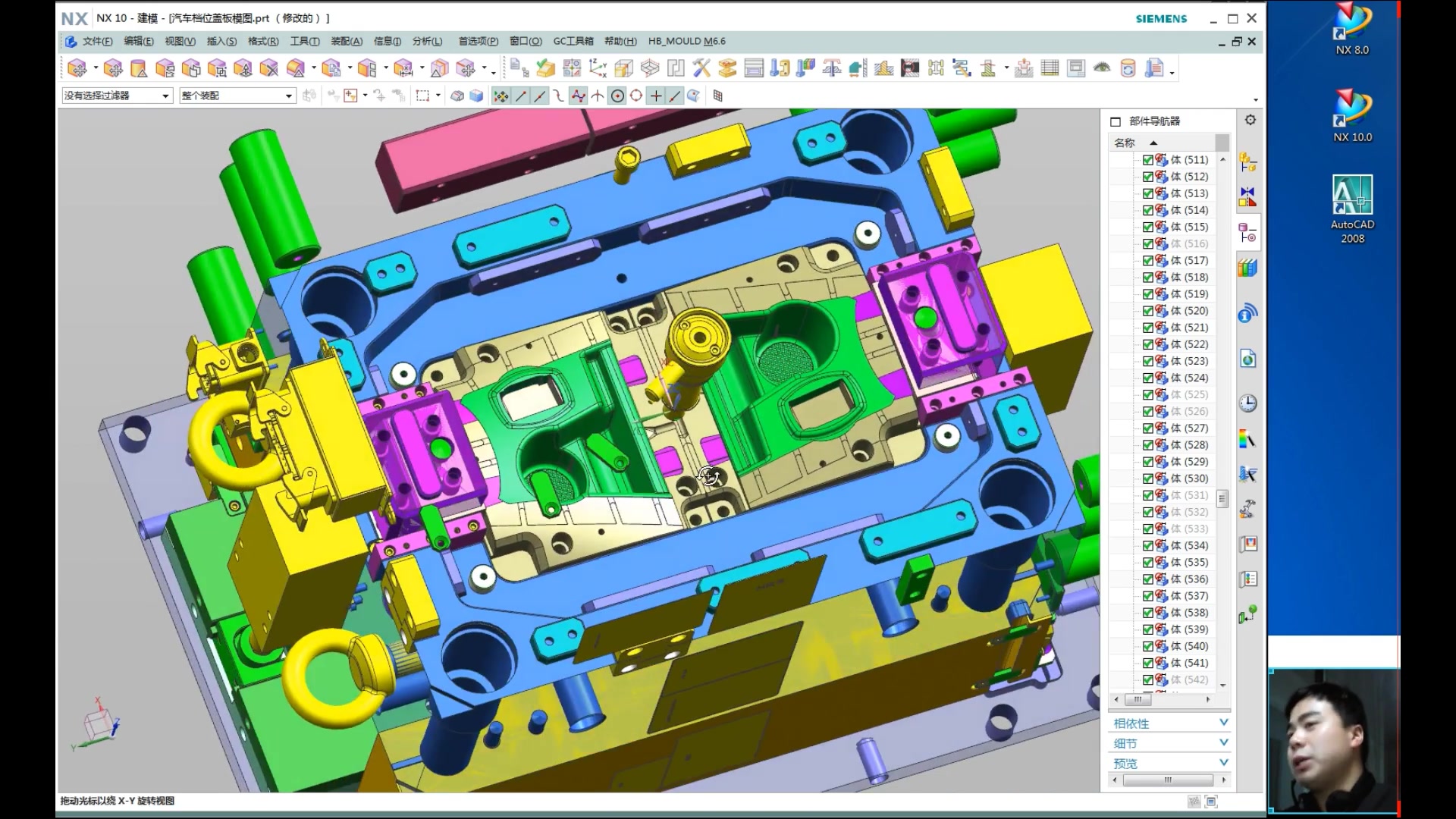Image resolution: width=1456 pixels, height=819 pixels.
Task: Click the 部件导航器 panel title checkbox
Action: point(1115,121)
